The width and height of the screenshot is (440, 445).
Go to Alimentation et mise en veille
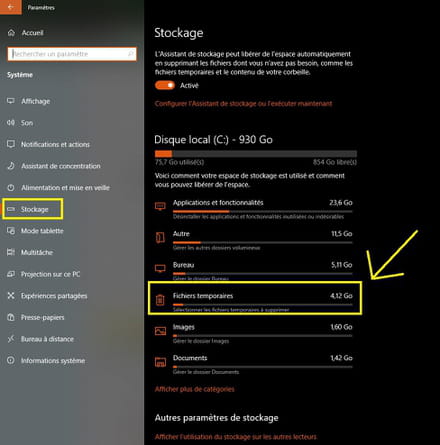[x=65, y=188]
